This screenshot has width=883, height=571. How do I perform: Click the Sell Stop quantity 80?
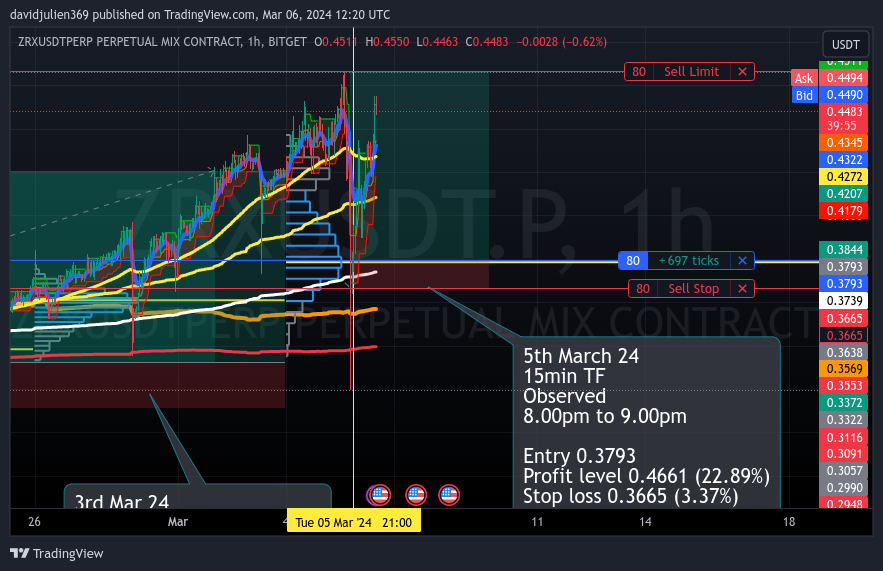tap(643, 289)
